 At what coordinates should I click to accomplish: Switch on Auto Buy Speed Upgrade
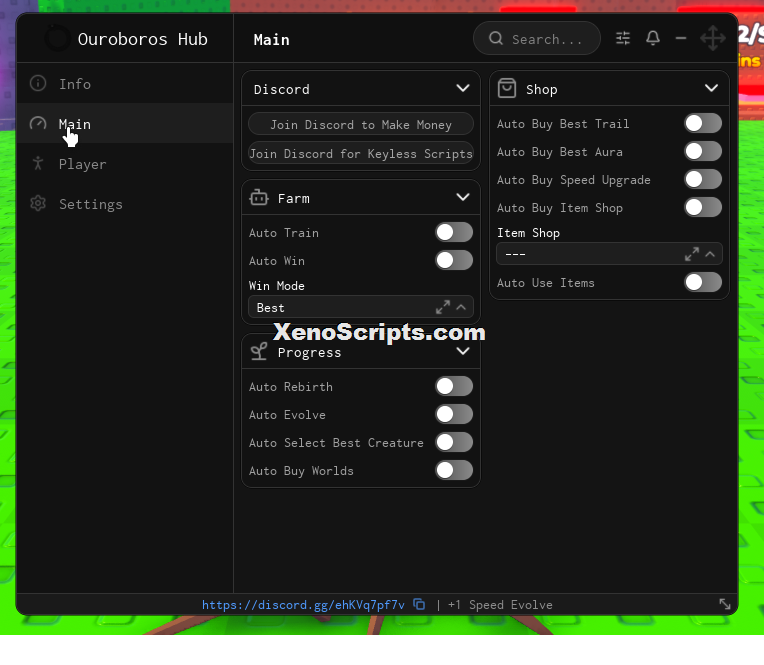(703, 179)
